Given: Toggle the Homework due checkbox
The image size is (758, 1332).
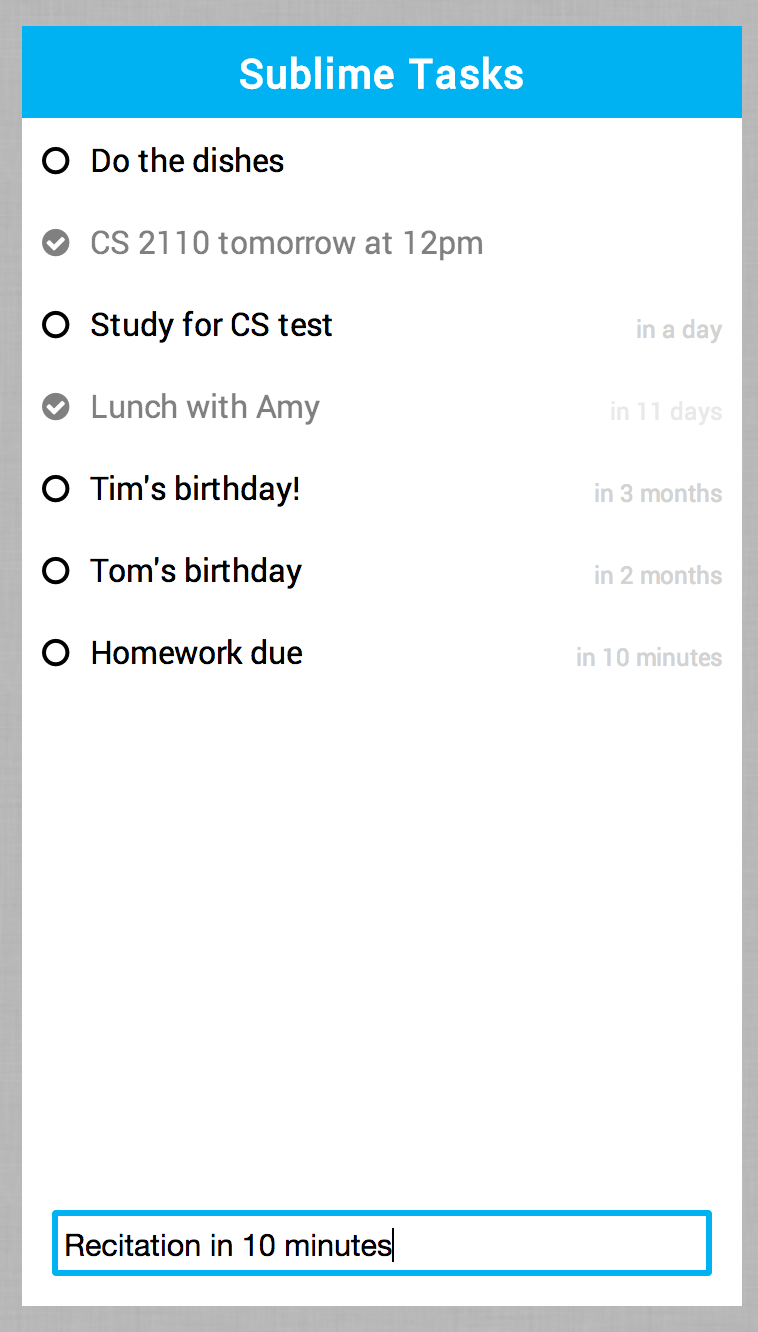Looking at the screenshot, I should (56, 653).
